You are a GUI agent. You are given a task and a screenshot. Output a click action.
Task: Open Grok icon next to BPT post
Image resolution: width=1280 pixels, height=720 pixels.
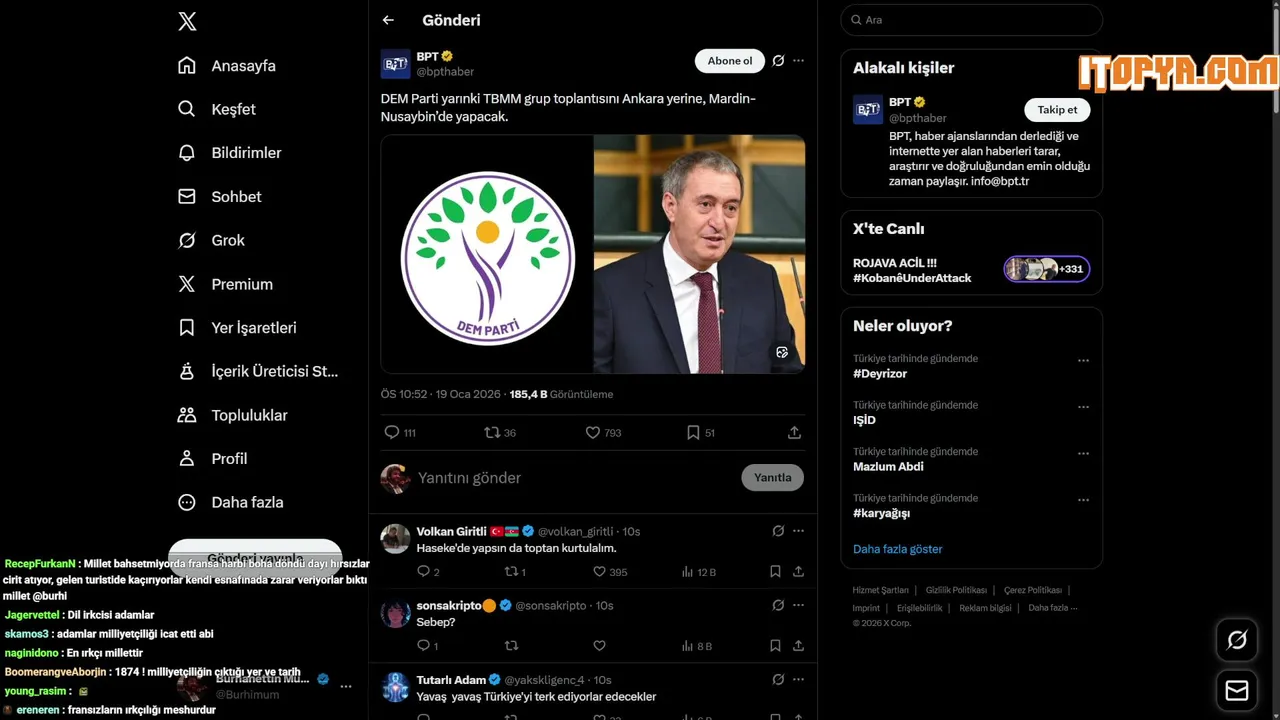click(x=778, y=61)
